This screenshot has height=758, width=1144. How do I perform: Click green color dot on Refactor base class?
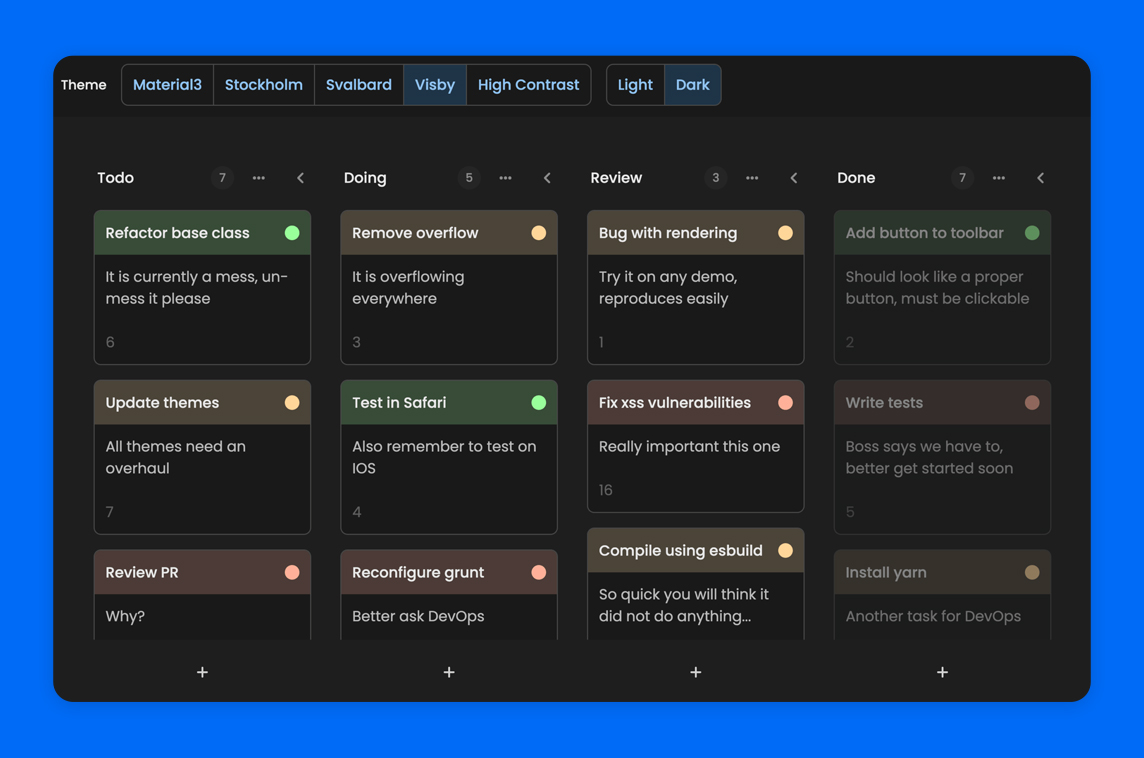292,233
